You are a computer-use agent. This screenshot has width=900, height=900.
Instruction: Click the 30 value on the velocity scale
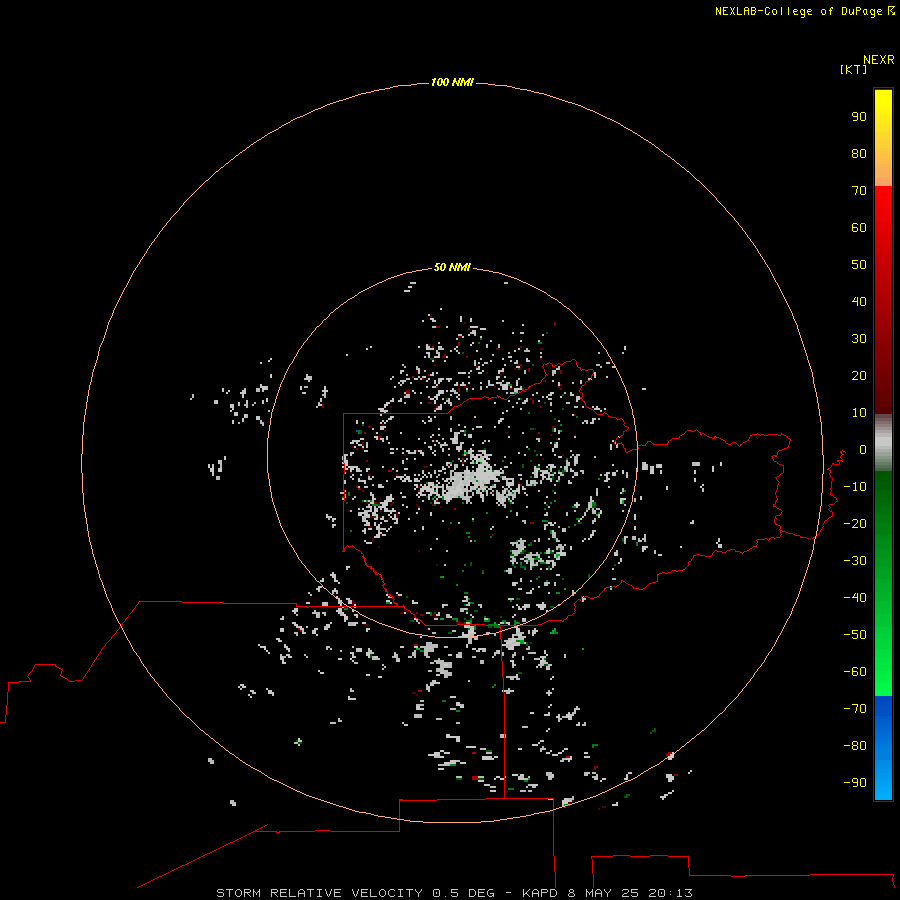click(x=859, y=339)
